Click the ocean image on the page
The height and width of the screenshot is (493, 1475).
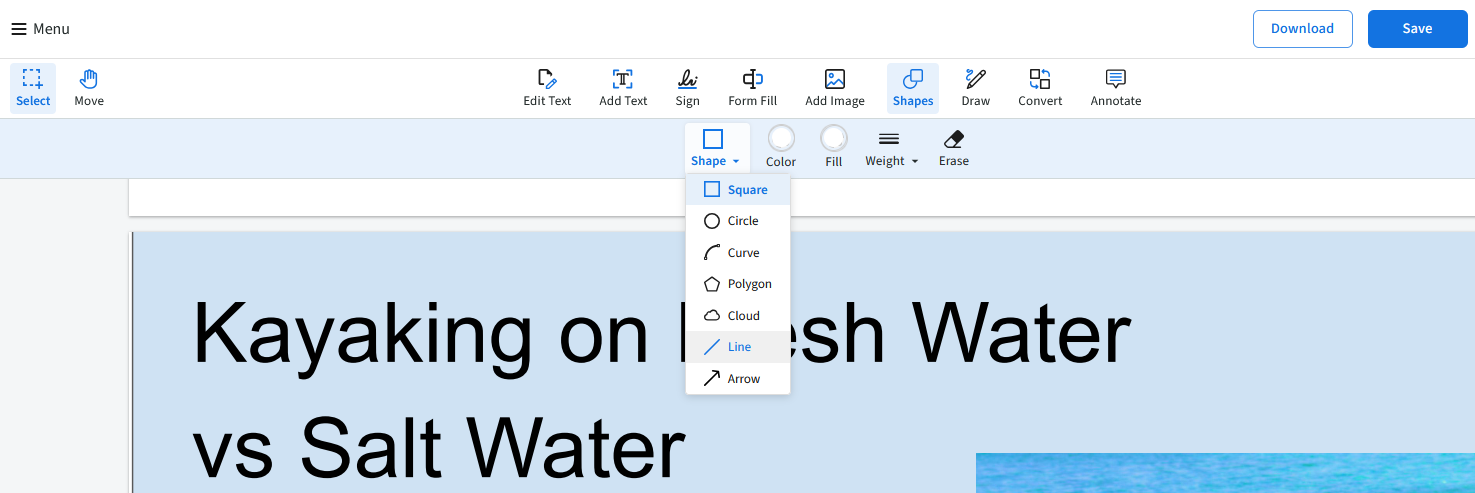(1225, 473)
